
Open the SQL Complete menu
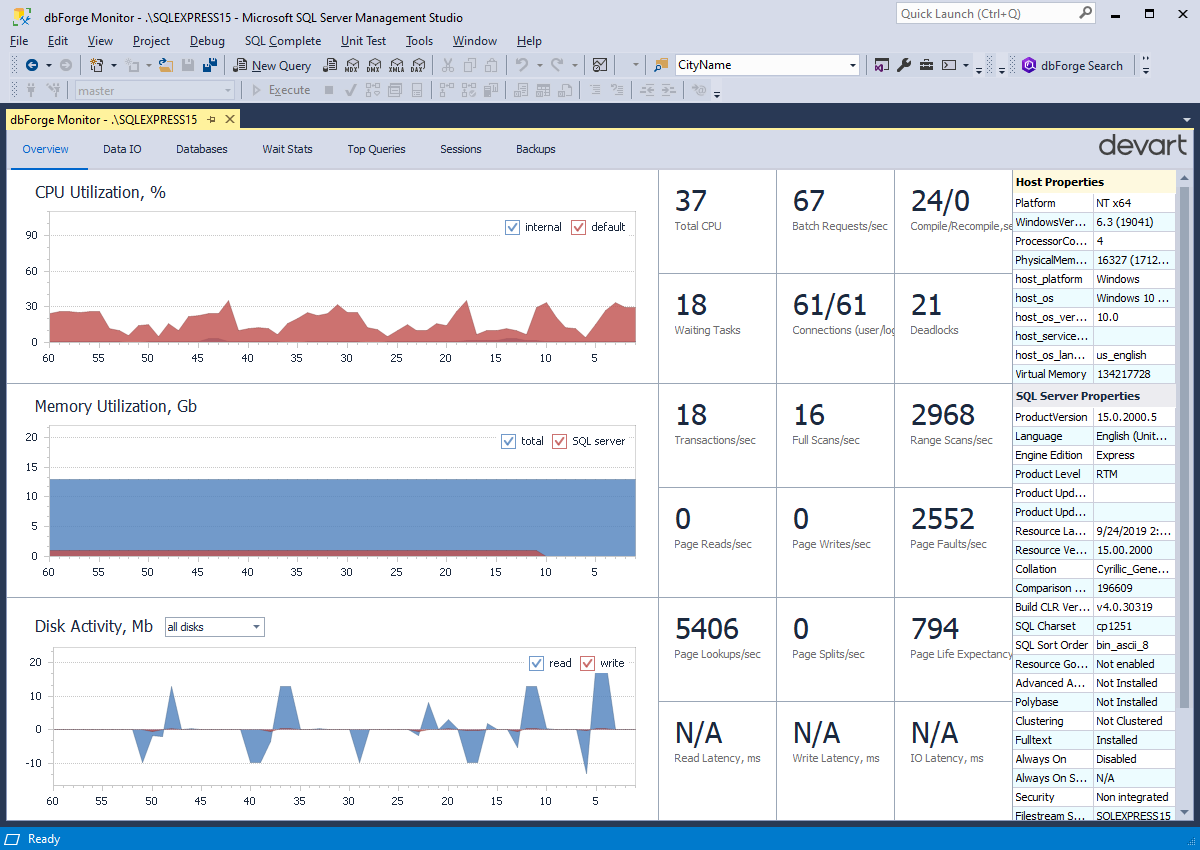point(283,41)
